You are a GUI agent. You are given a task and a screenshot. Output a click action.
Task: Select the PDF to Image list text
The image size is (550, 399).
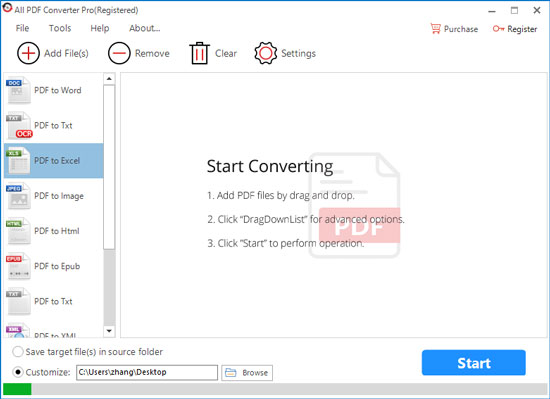(x=59, y=196)
